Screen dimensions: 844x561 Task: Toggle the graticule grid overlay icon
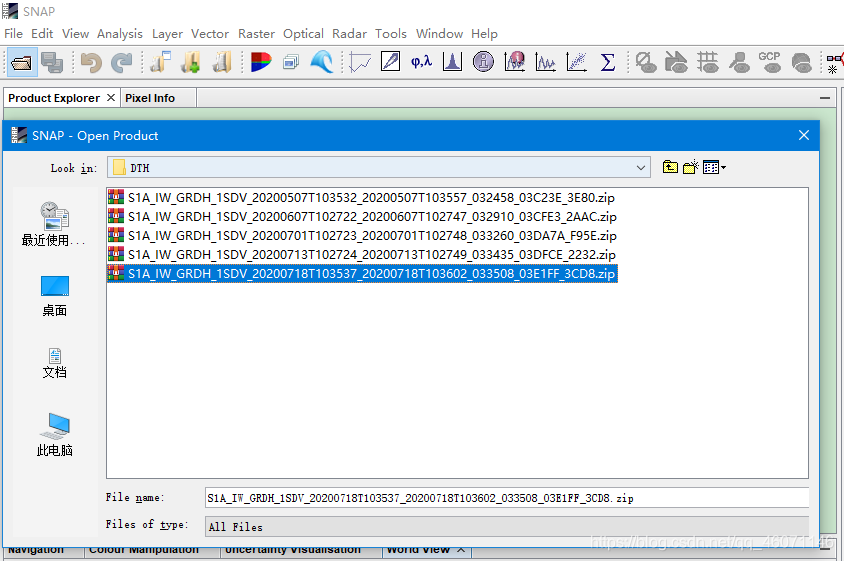(x=708, y=62)
